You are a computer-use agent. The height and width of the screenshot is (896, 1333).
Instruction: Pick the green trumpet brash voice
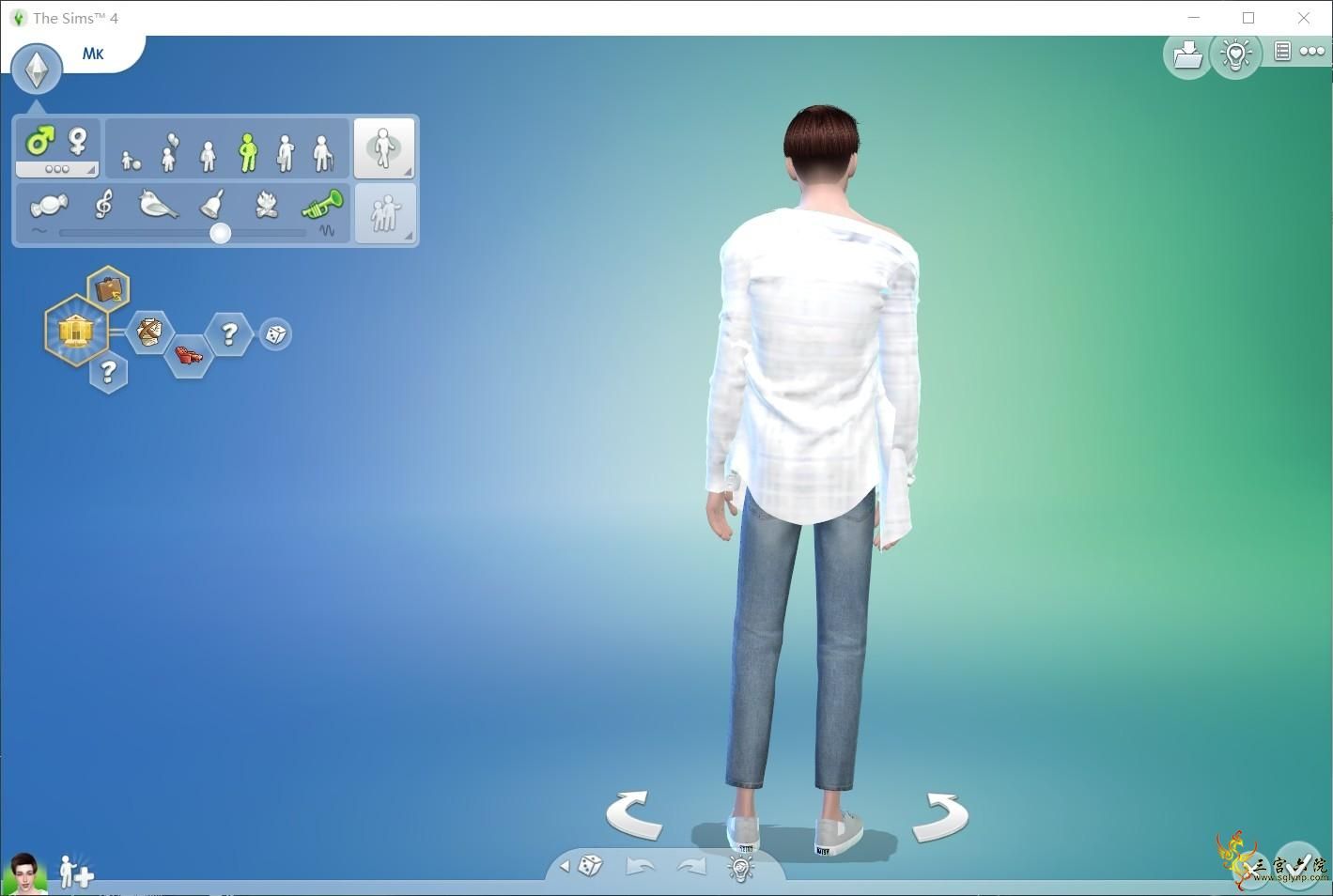click(x=322, y=203)
